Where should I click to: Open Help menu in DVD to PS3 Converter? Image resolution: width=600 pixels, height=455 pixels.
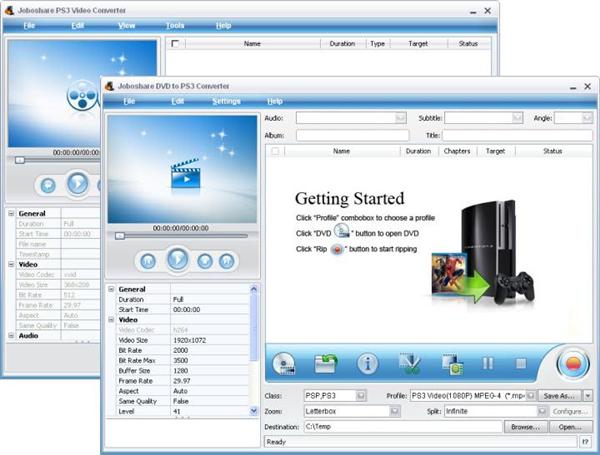tap(275, 101)
